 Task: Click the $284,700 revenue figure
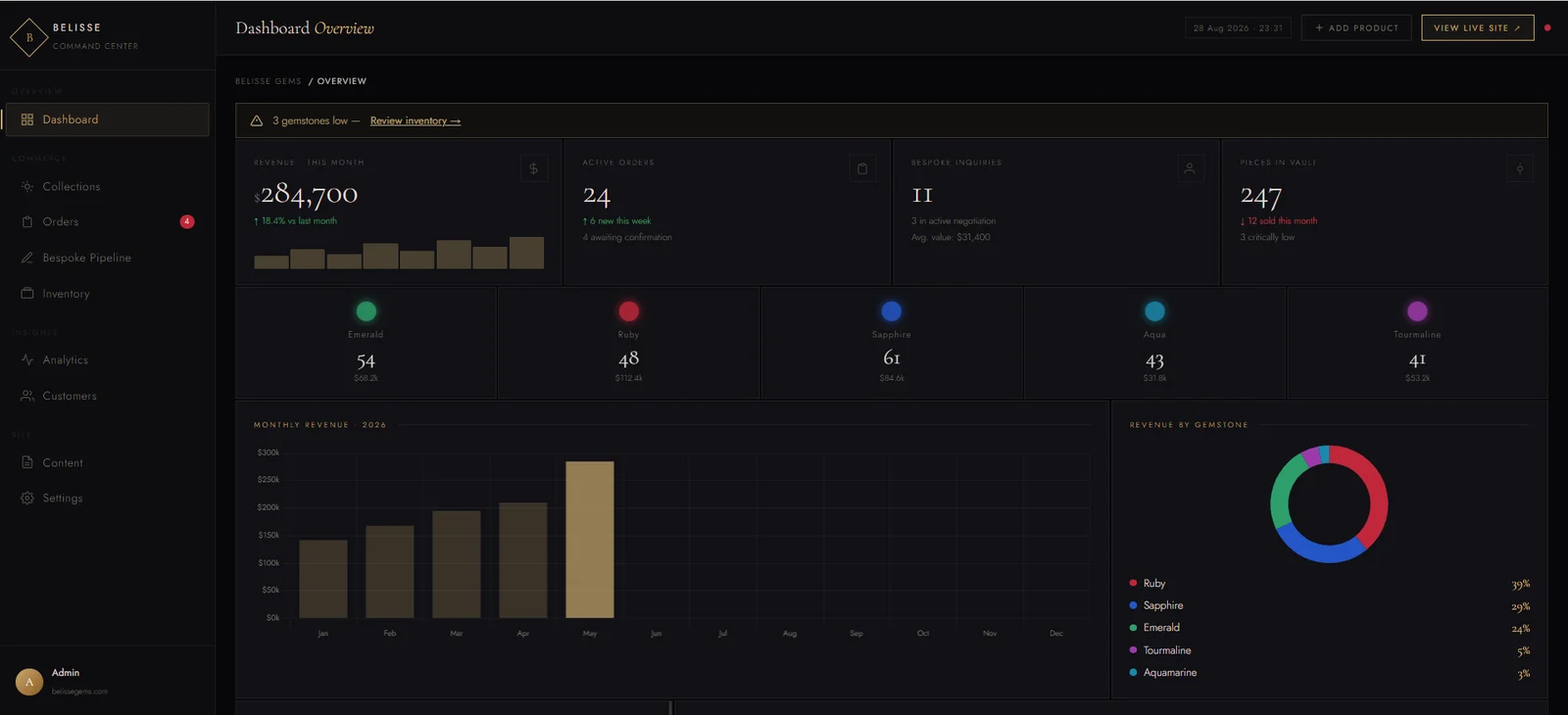click(306, 194)
